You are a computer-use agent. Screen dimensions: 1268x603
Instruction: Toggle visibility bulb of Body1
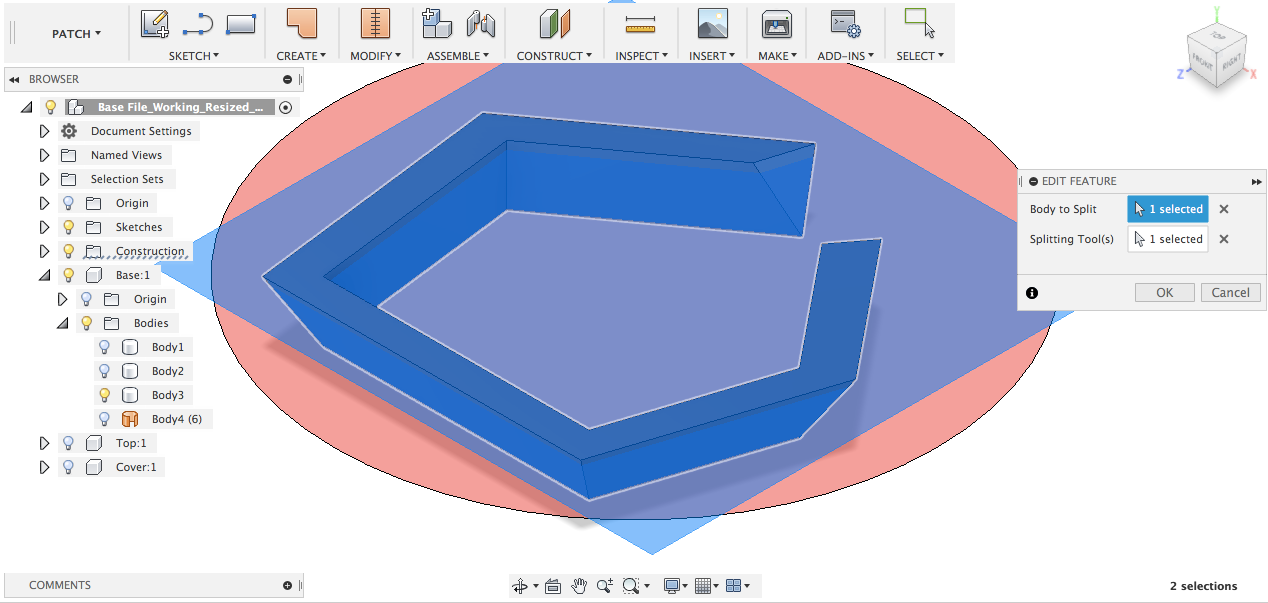104,347
